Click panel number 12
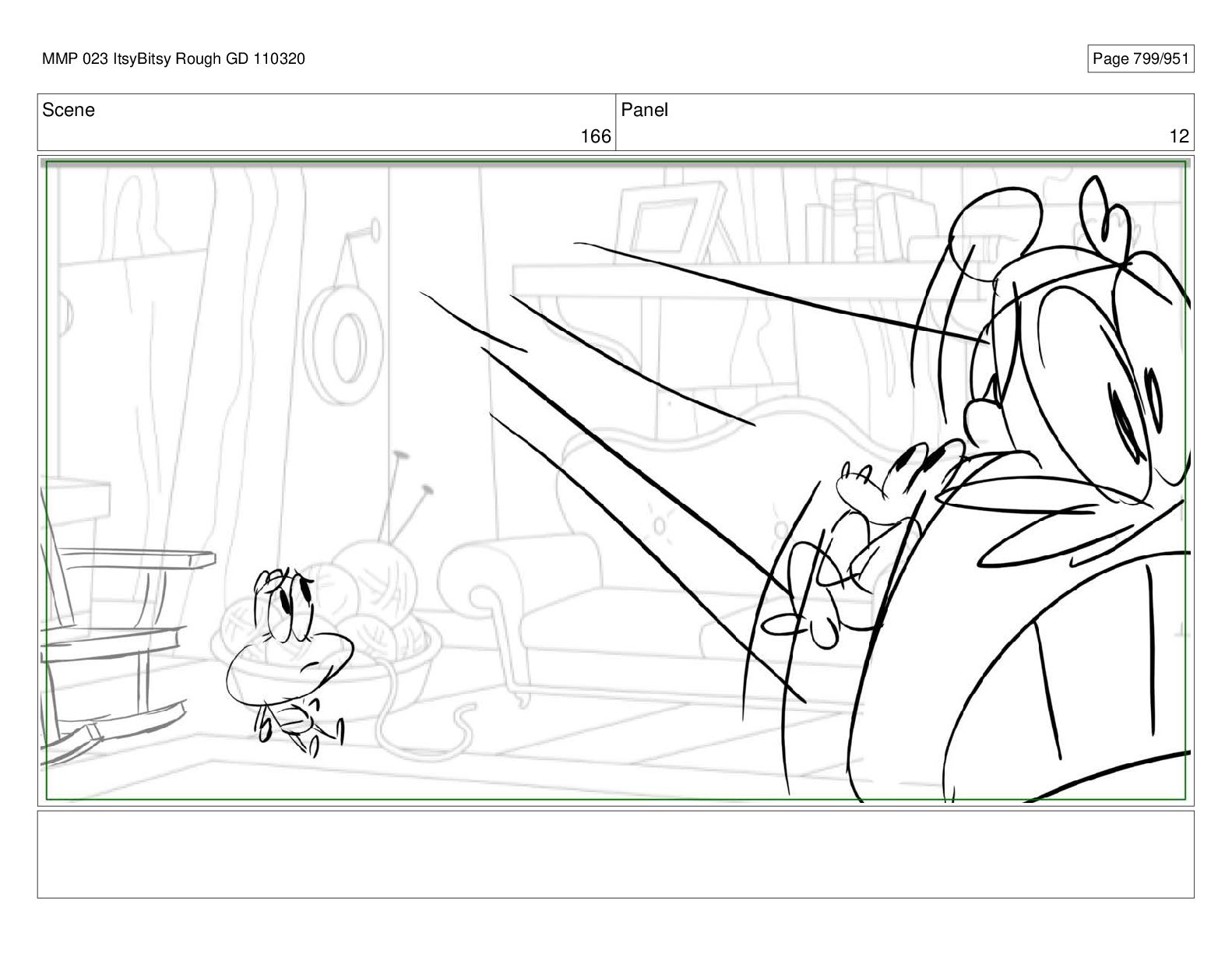1232x954 pixels. [x=1179, y=137]
